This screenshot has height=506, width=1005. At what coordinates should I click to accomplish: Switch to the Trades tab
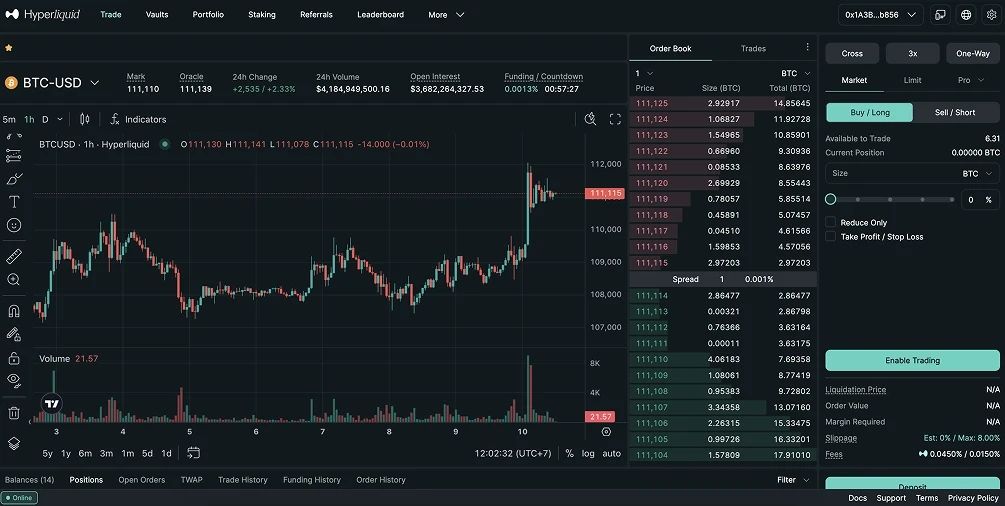pyautogui.click(x=753, y=48)
